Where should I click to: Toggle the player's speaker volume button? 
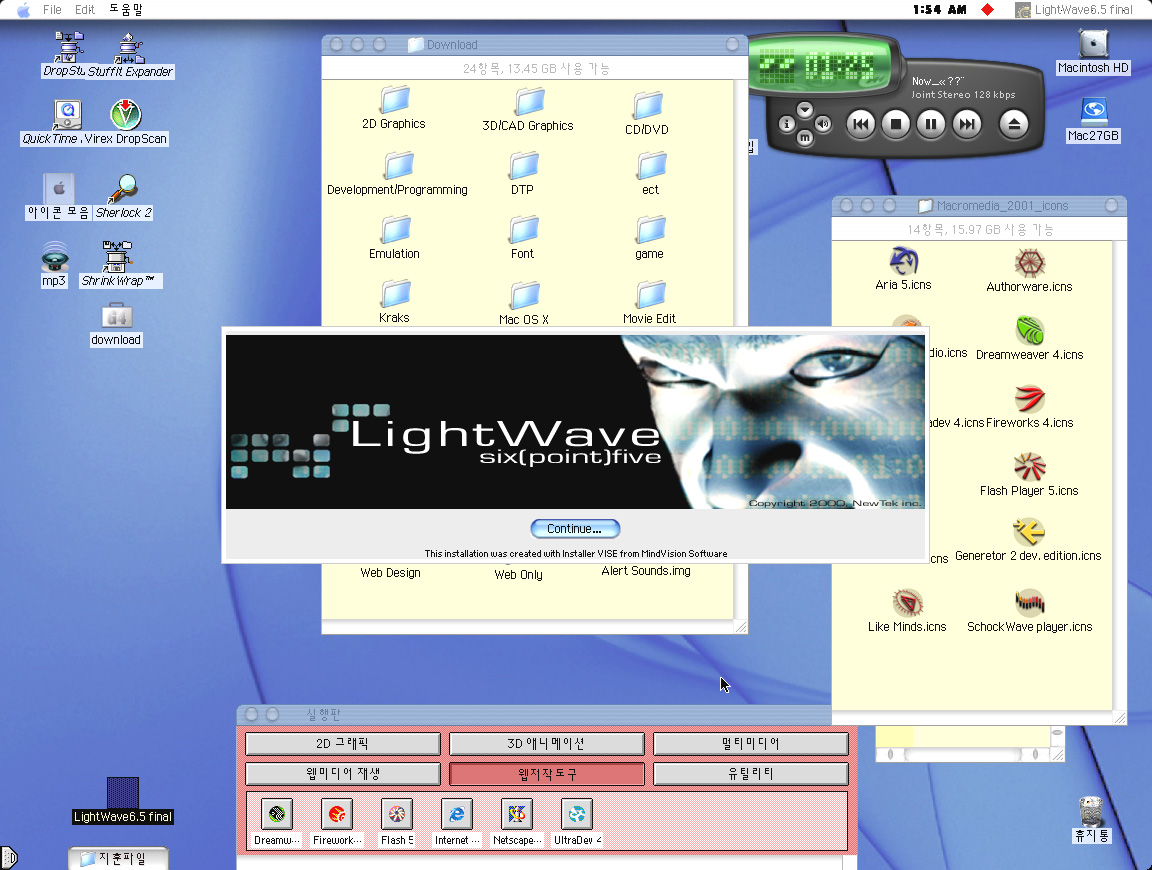pos(823,124)
